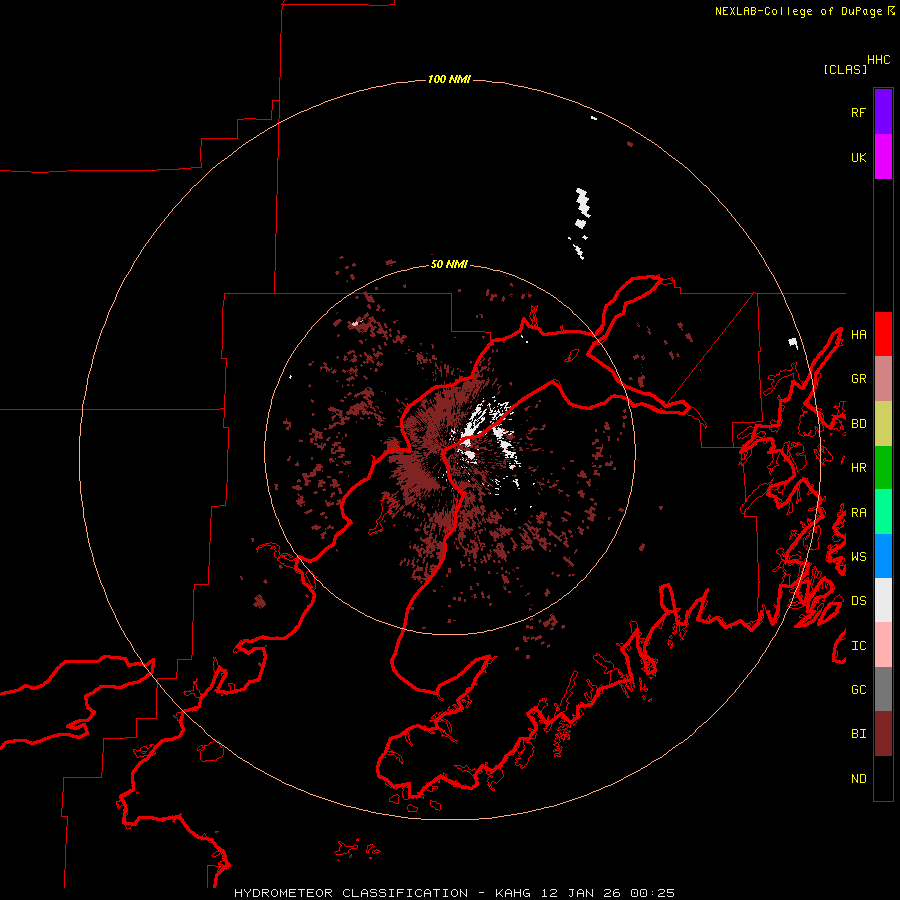The width and height of the screenshot is (900, 900).
Task: Click the HA red legend color block
Action: [x=883, y=334]
